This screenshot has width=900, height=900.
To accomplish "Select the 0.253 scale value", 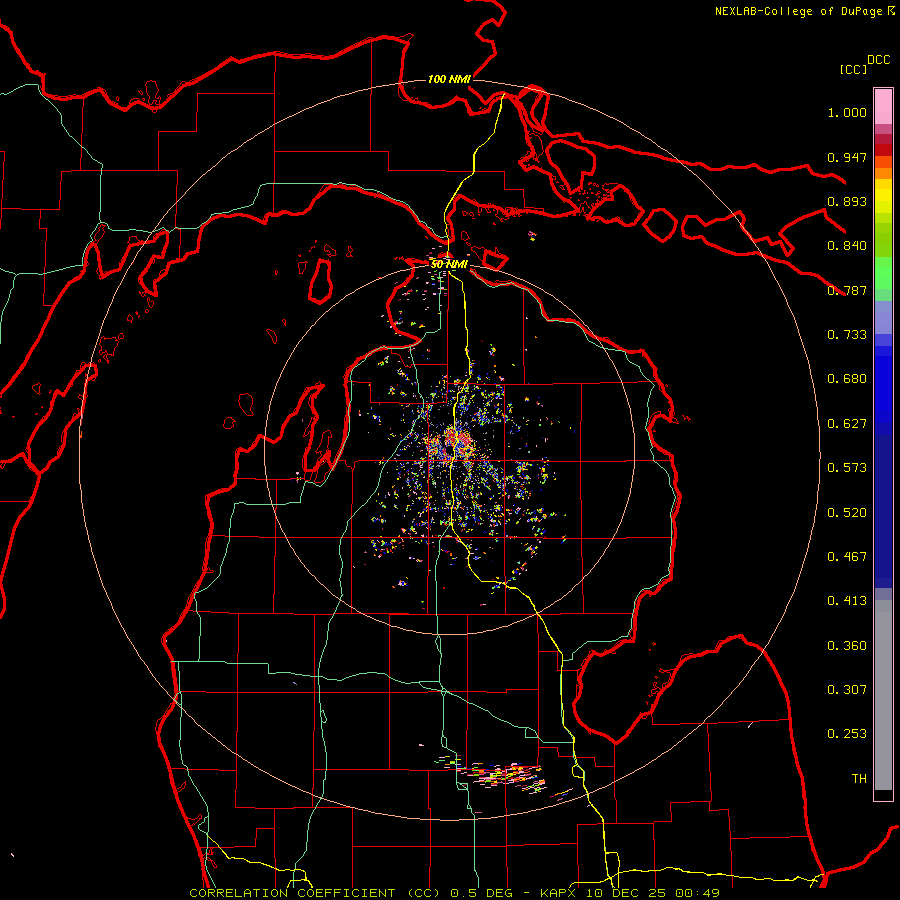I will [x=847, y=734].
